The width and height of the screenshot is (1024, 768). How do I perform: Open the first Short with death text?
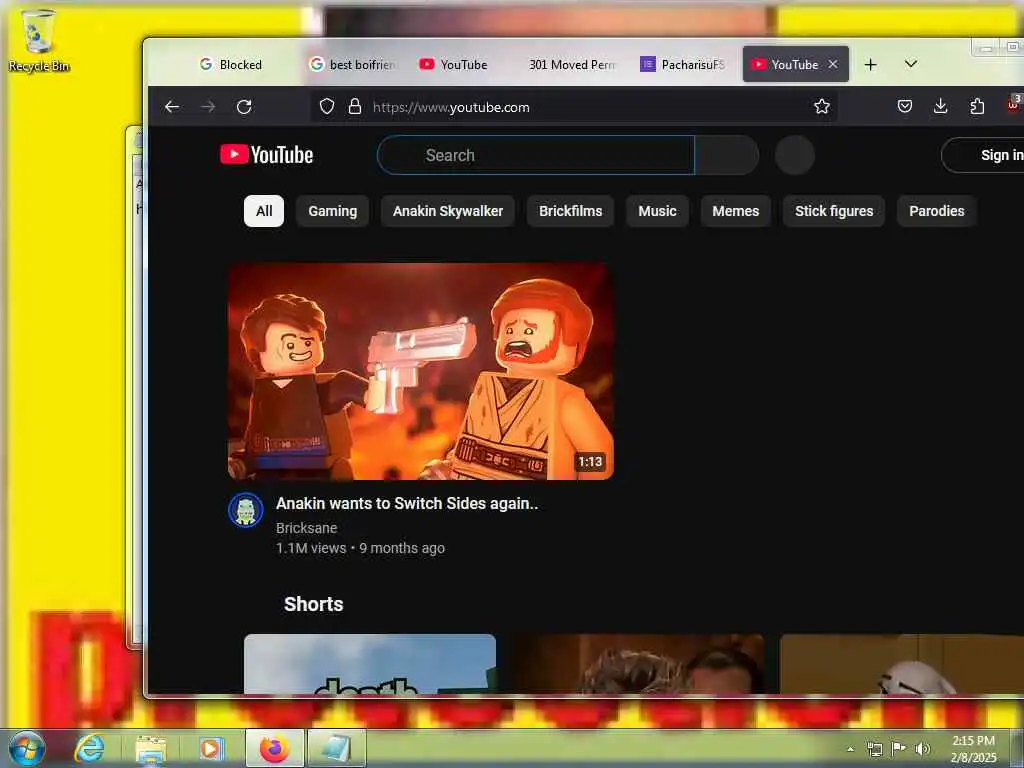click(370, 664)
